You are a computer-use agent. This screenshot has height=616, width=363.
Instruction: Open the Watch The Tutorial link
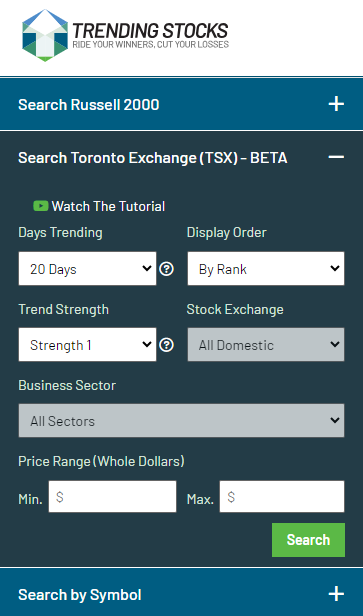[x=108, y=206]
